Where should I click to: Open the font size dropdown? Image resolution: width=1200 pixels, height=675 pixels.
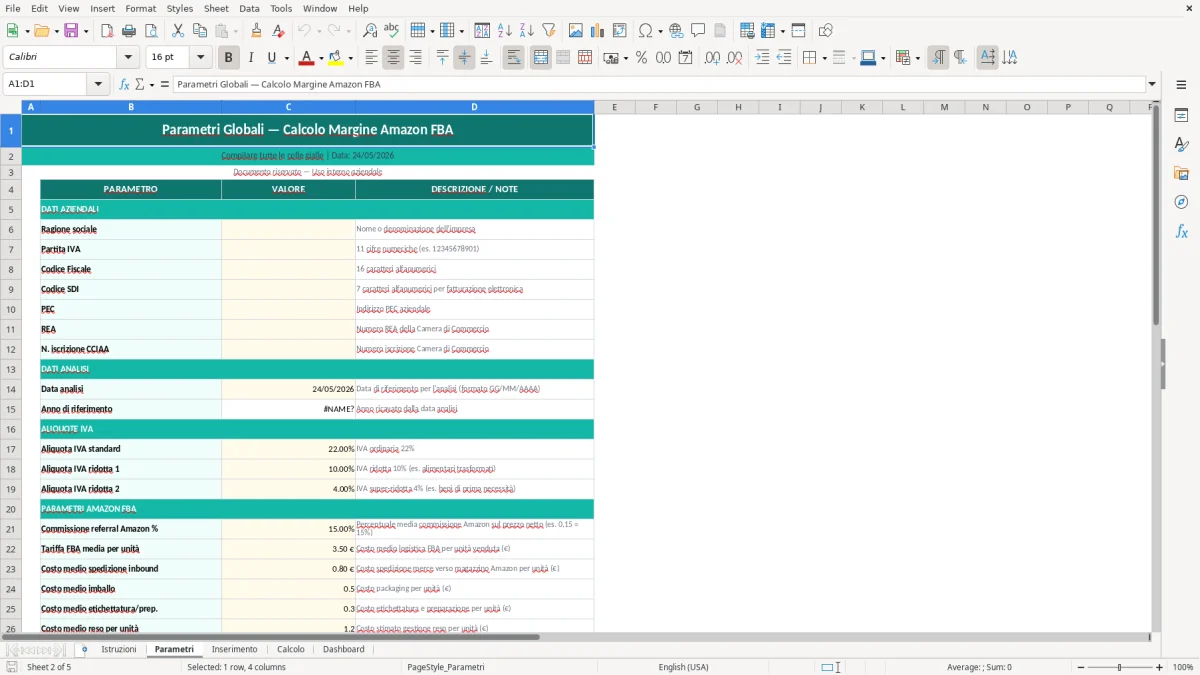click(x=200, y=58)
